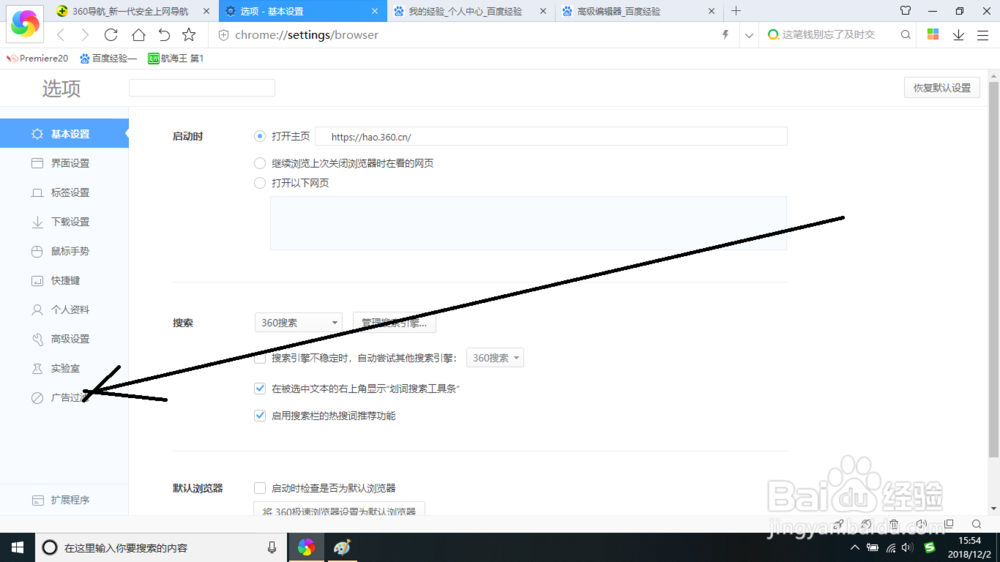Click the homepage URL input field
This screenshot has height=562, width=1000.
click(551, 137)
